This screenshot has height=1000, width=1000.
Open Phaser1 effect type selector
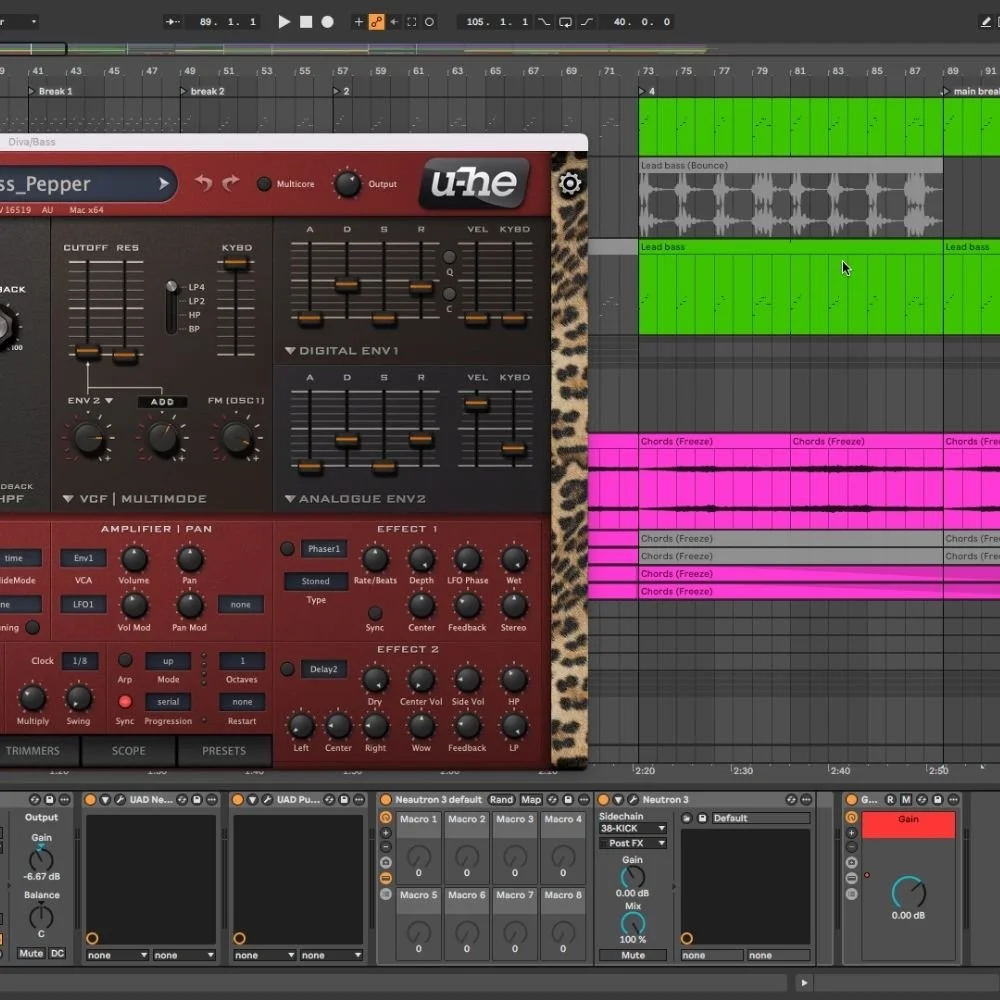click(323, 548)
